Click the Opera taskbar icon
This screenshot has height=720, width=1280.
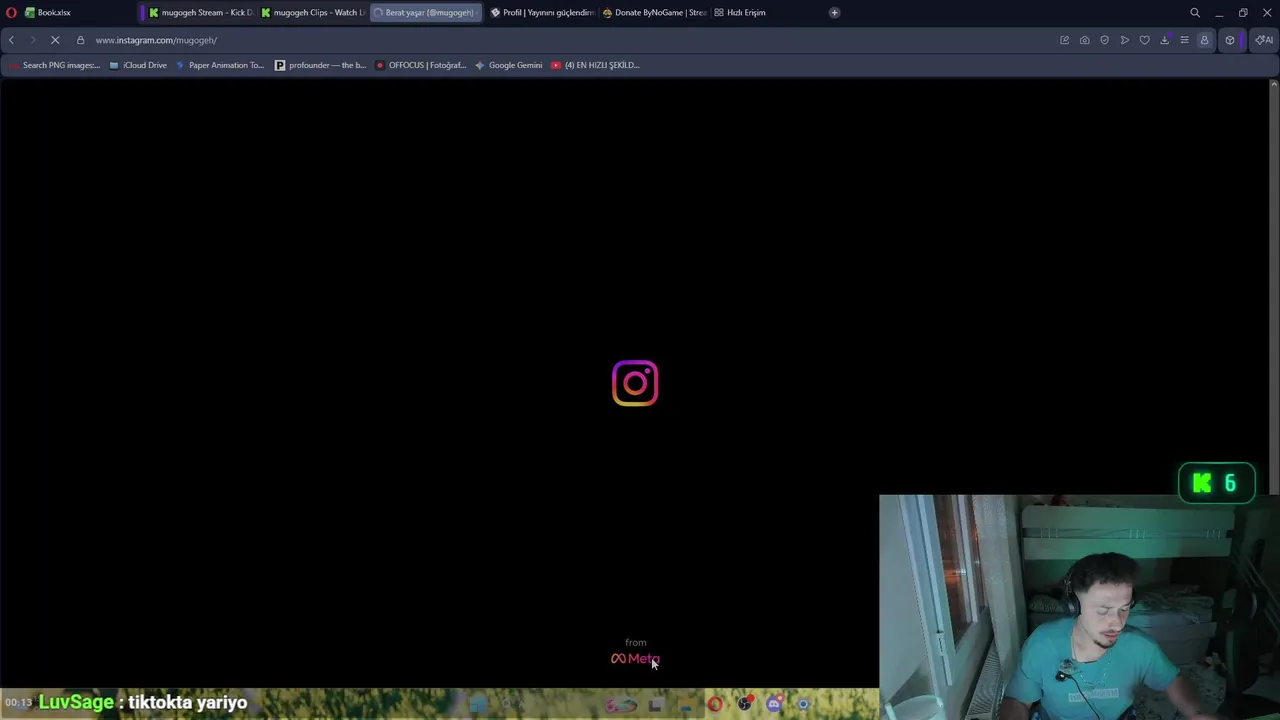715,704
